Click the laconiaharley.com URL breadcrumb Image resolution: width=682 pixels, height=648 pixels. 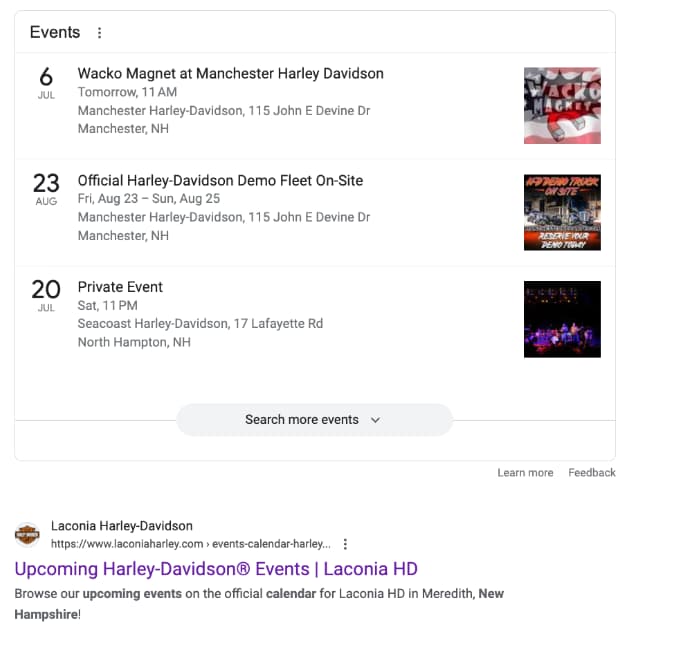coord(191,544)
